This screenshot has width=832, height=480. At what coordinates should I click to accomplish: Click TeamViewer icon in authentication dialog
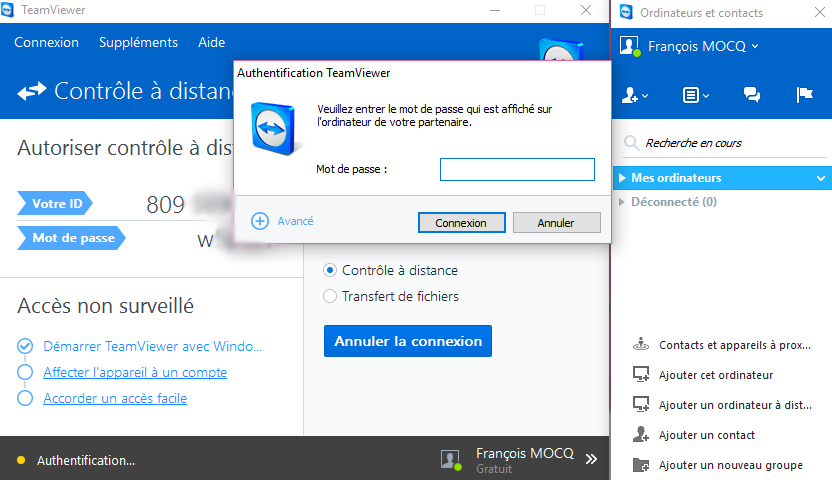coord(274,128)
